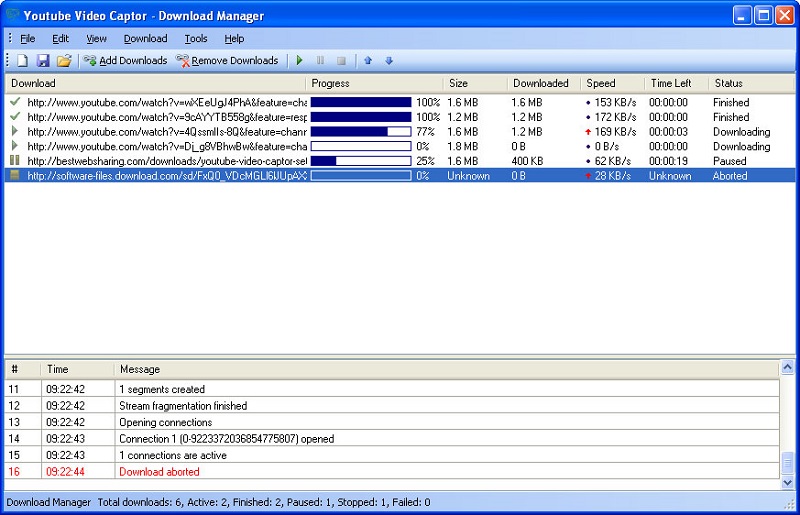Click log Time column header
The width and height of the screenshot is (800, 515).
pos(78,369)
